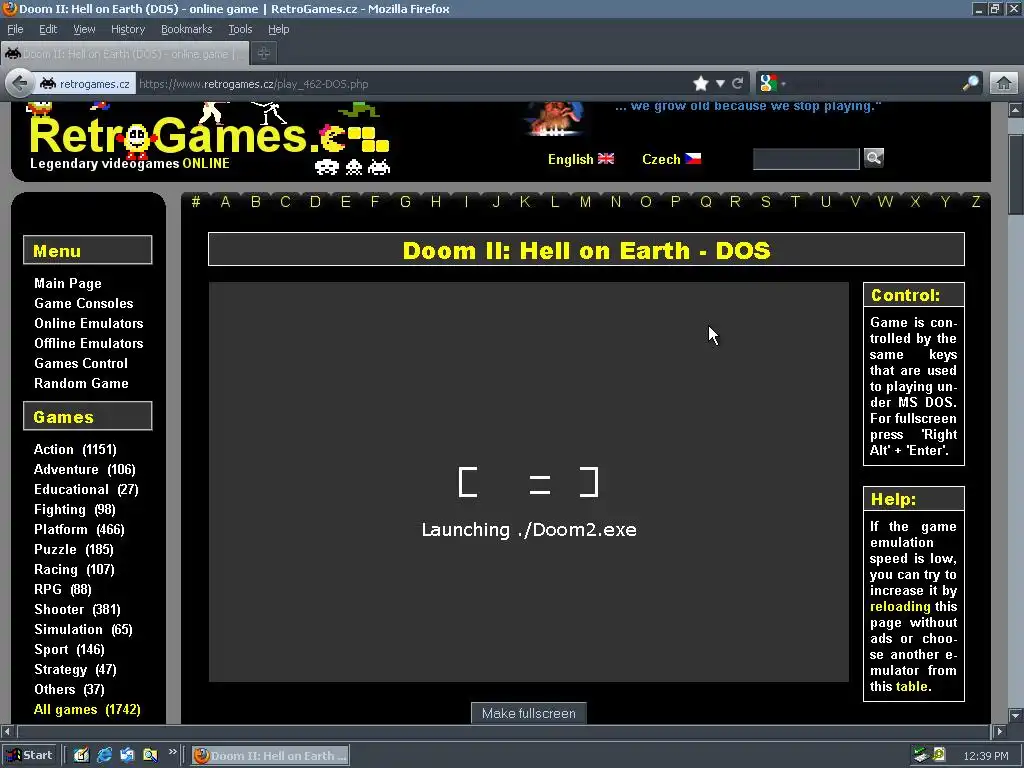Bookmark page with the star icon

coord(701,84)
